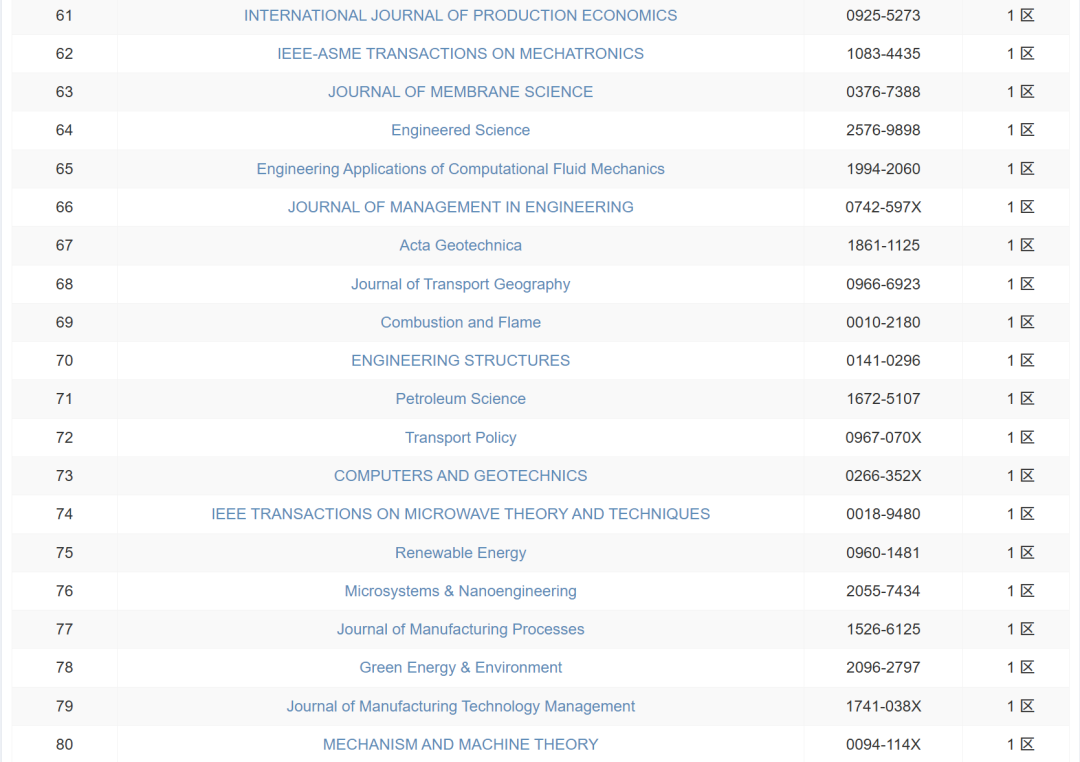Image resolution: width=1080 pixels, height=762 pixels.
Task: Select ISSN 2576-9898 cell
Action: [x=883, y=130]
